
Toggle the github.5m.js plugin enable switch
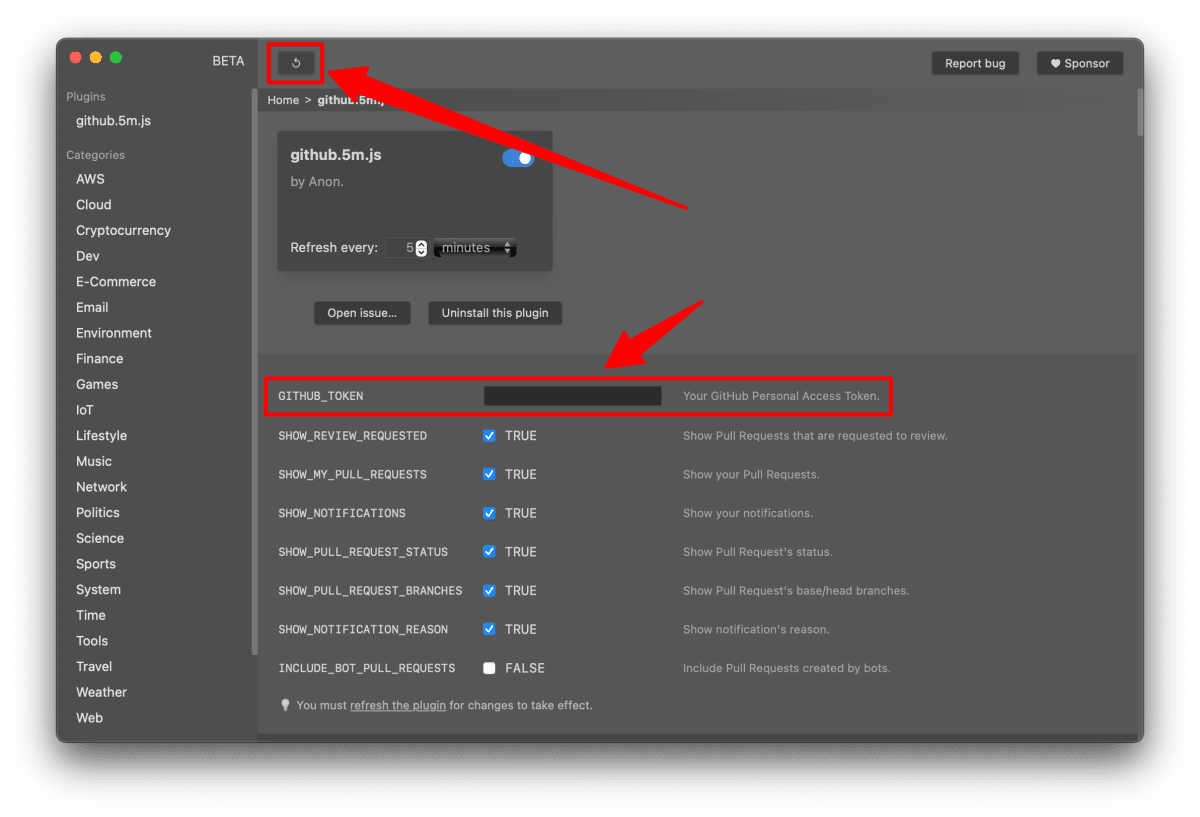[x=518, y=158]
